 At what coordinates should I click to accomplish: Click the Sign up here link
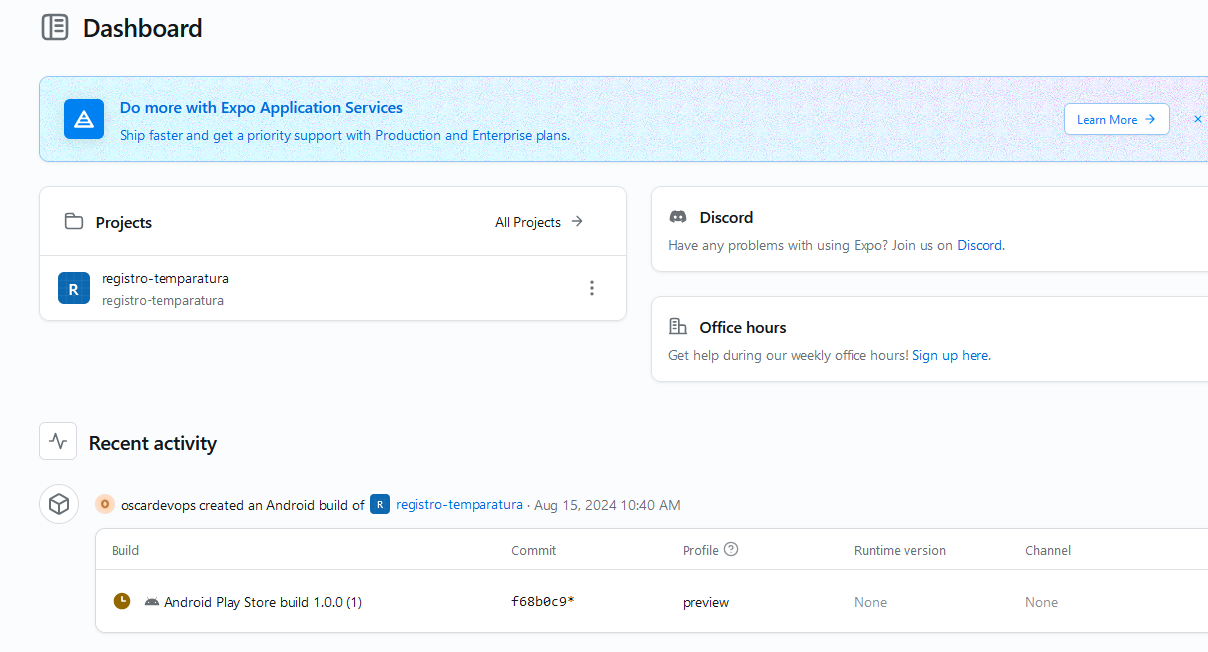click(x=950, y=355)
